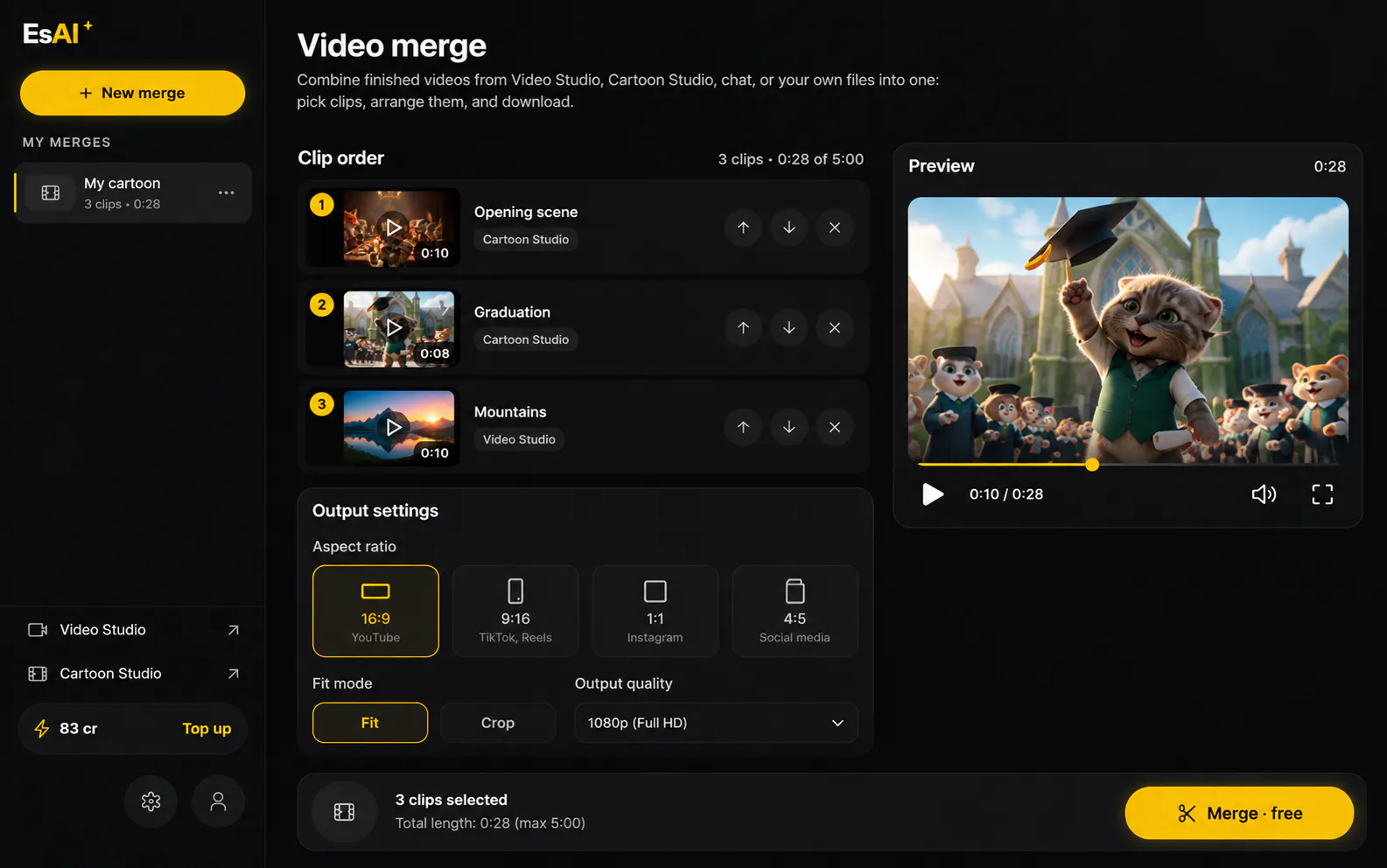The height and width of the screenshot is (868, 1387).
Task: Open settings via the gear icon
Action: [151, 801]
